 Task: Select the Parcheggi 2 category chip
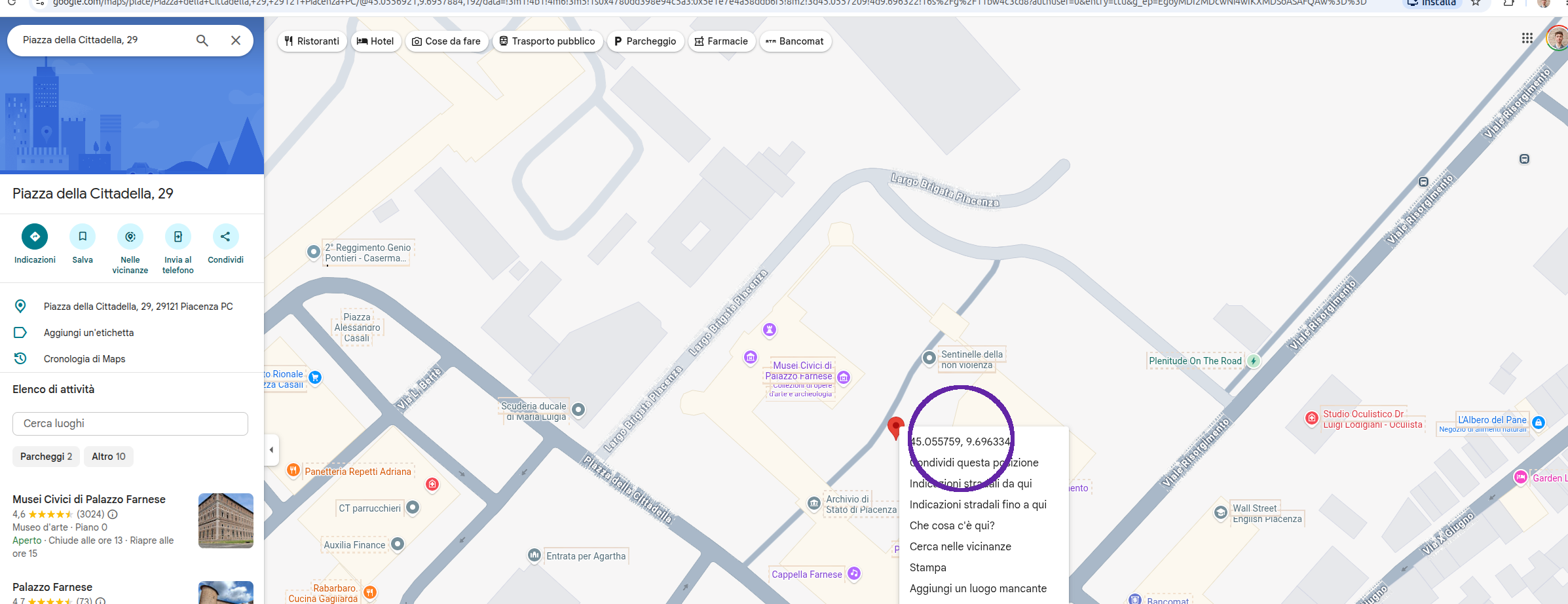tap(46, 457)
